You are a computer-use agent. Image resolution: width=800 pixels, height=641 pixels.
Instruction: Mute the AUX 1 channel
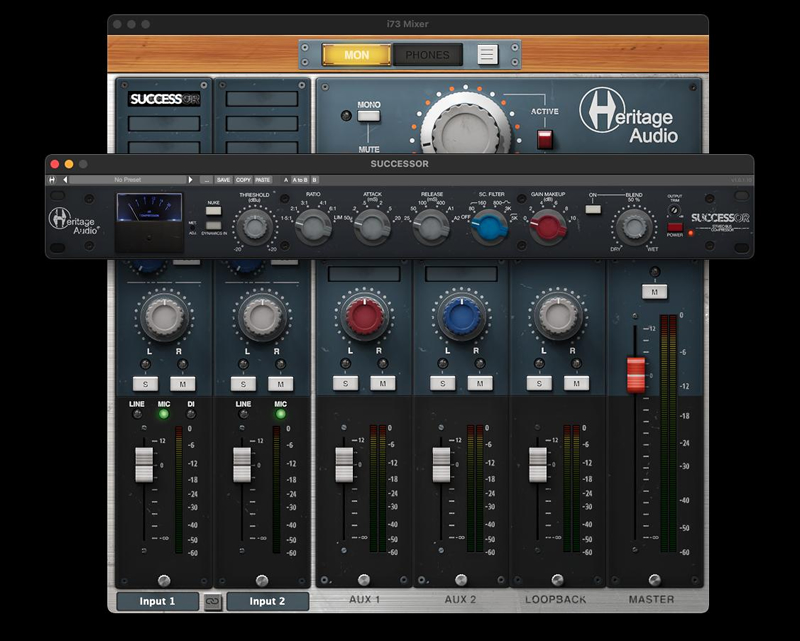(383, 383)
